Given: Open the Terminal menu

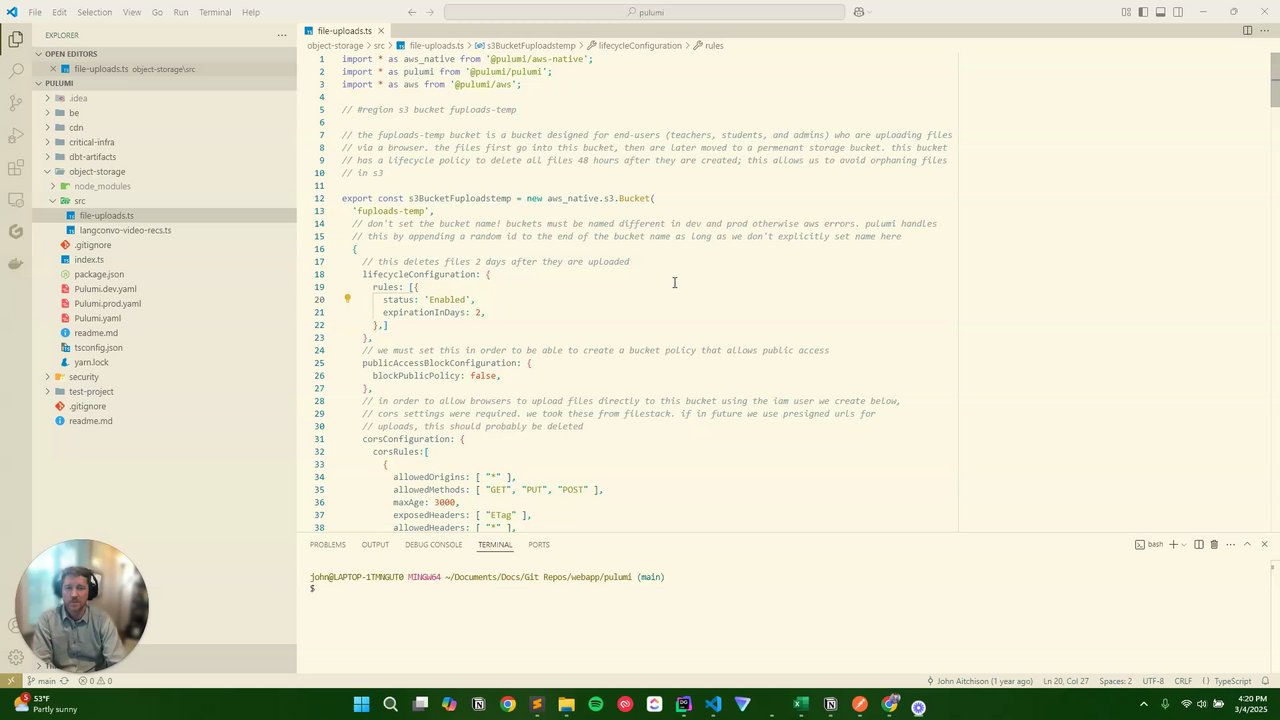Looking at the screenshot, I should pos(215,12).
